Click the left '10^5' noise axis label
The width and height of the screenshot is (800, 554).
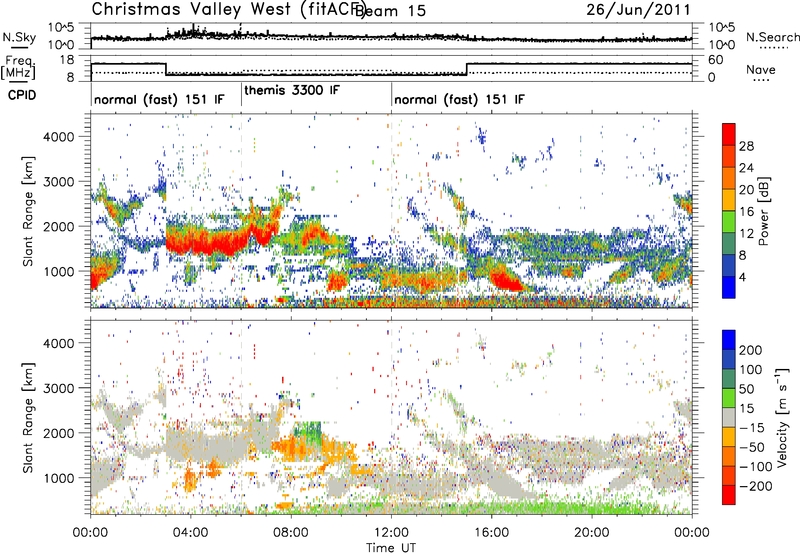pyautogui.click(x=61, y=27)
